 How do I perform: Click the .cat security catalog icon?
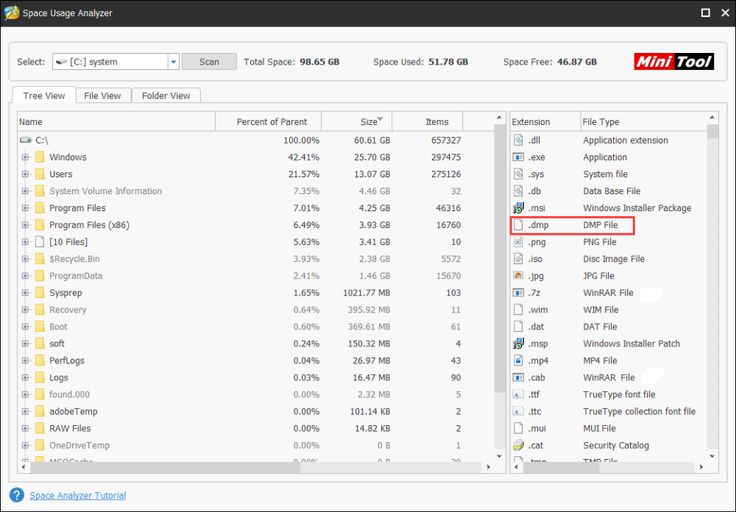tap(518, 445)
